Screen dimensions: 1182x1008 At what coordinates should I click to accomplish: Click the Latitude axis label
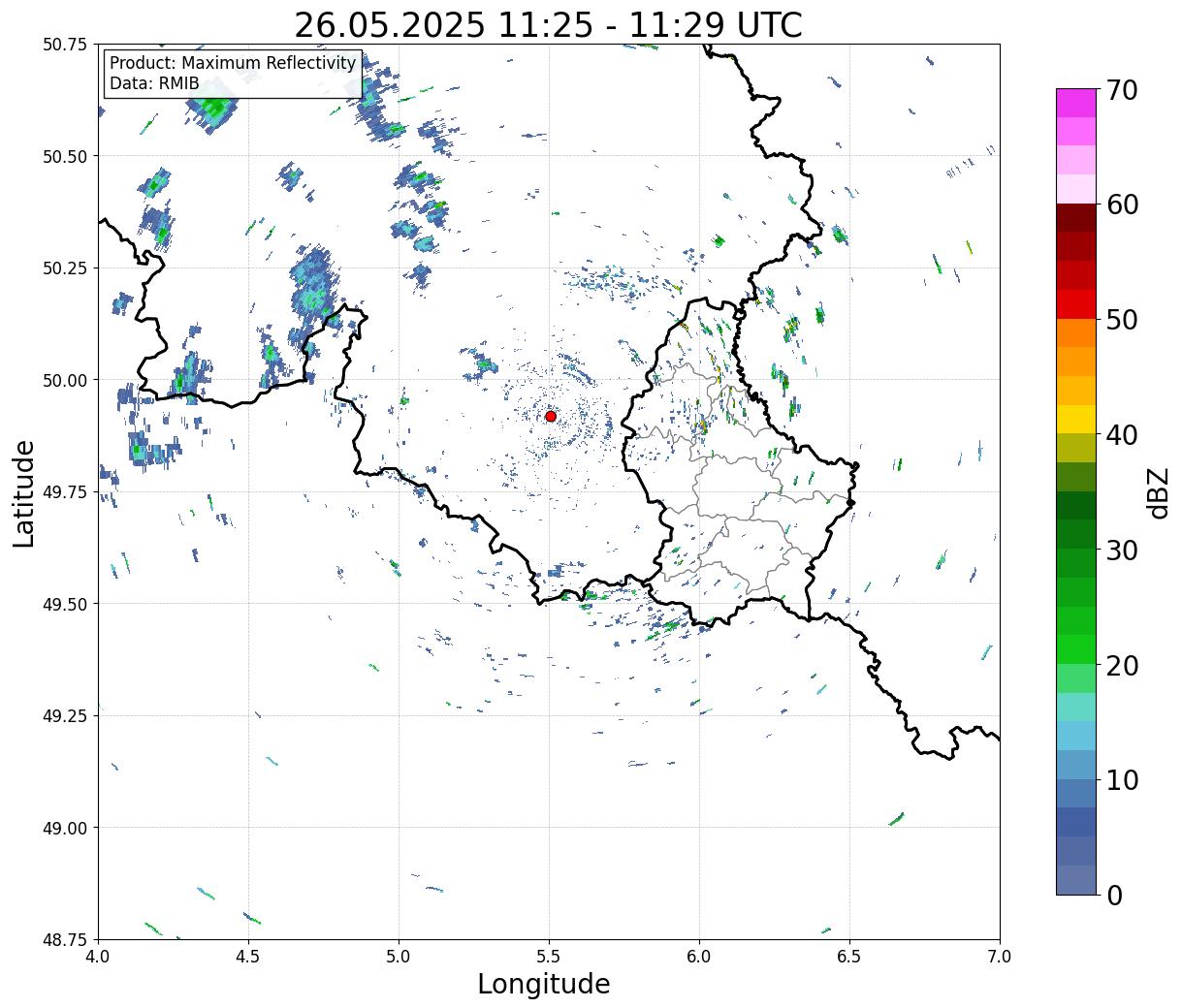pos(24,493)
